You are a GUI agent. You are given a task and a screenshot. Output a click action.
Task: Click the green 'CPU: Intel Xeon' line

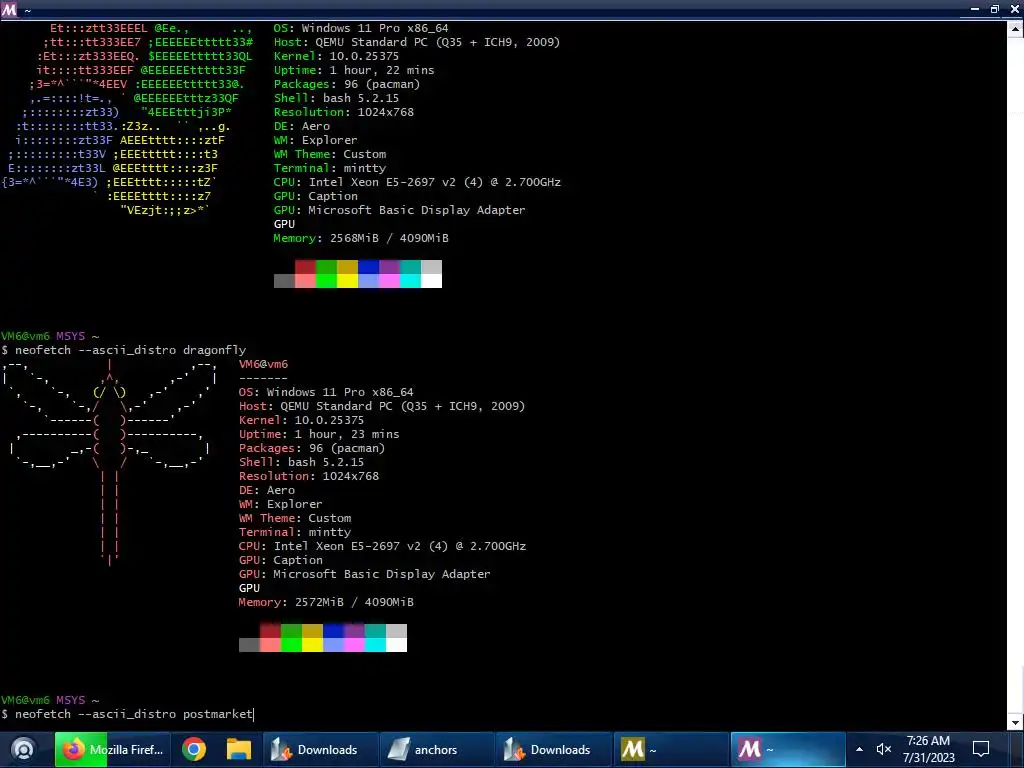(417, 182)
